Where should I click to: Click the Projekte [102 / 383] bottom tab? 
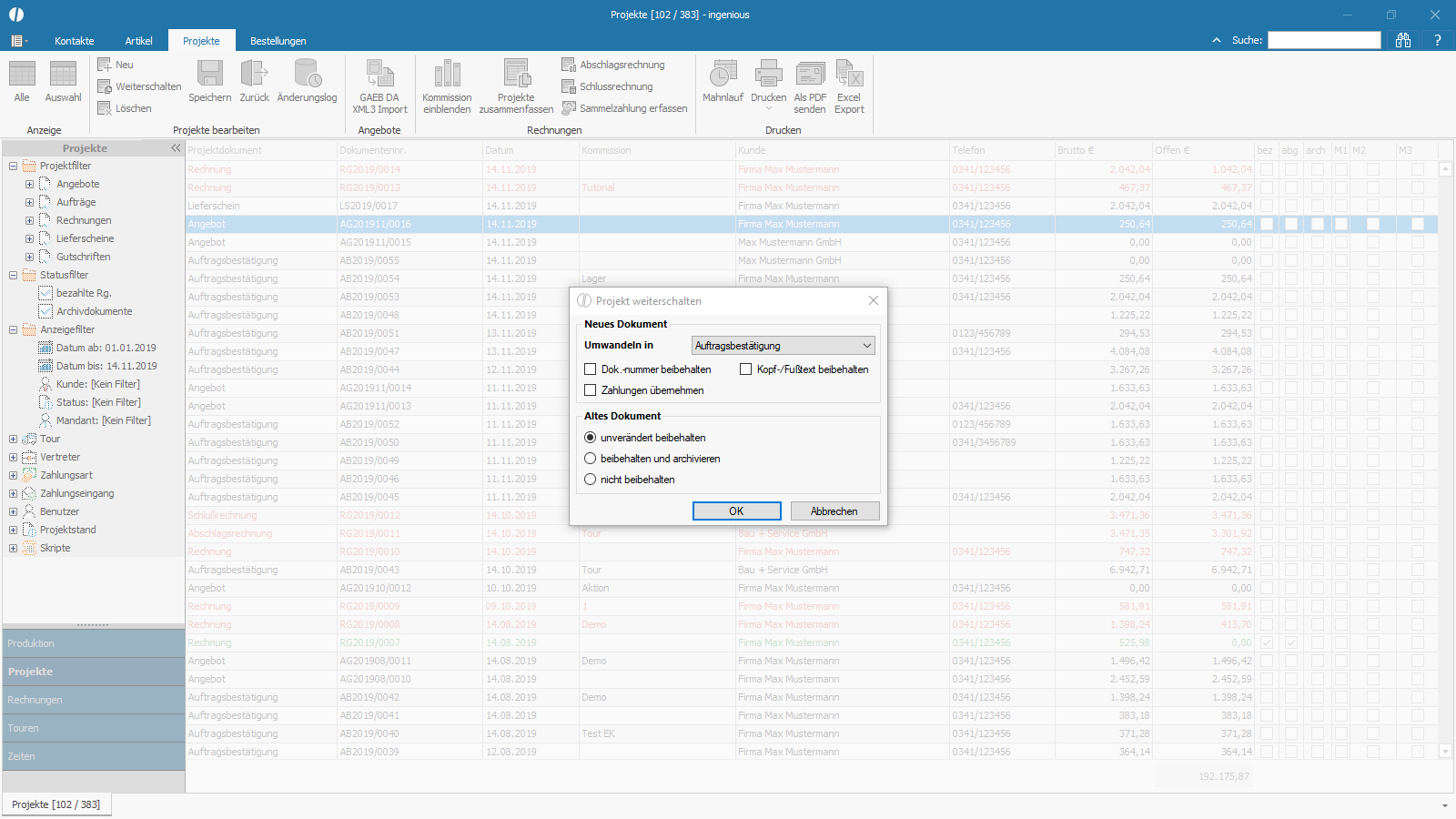tap(56, 804)
